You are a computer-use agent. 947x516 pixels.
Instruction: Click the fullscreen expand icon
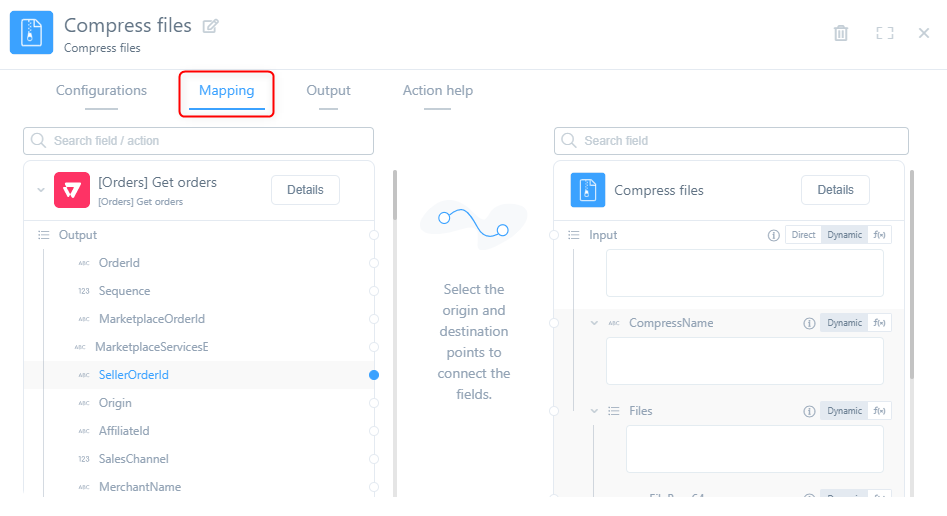click(x=884, y=33)
